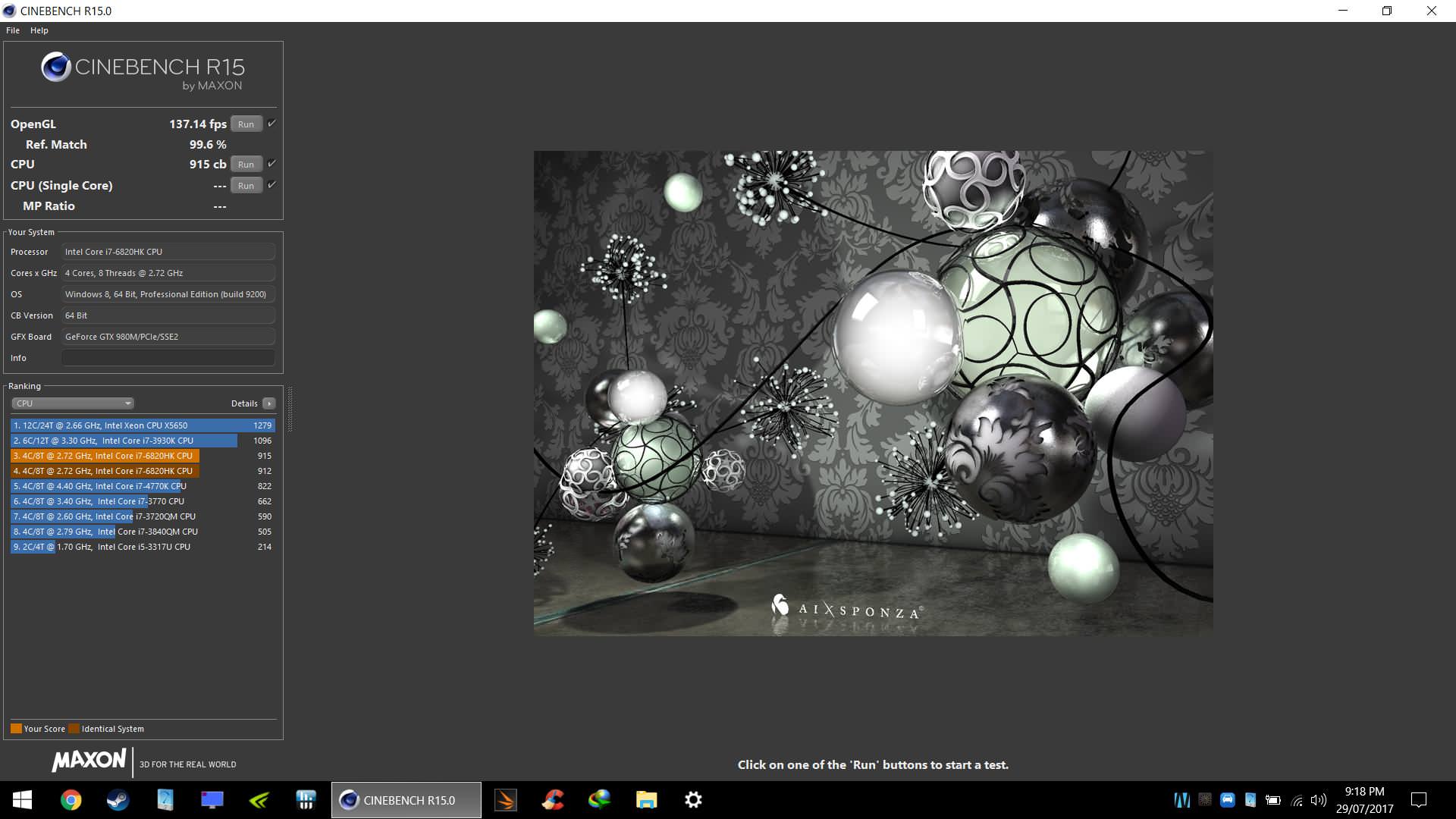Viewport: 1456px width, 819px height.
Task: Open the Windows Start menu
Action: point(22,800)
